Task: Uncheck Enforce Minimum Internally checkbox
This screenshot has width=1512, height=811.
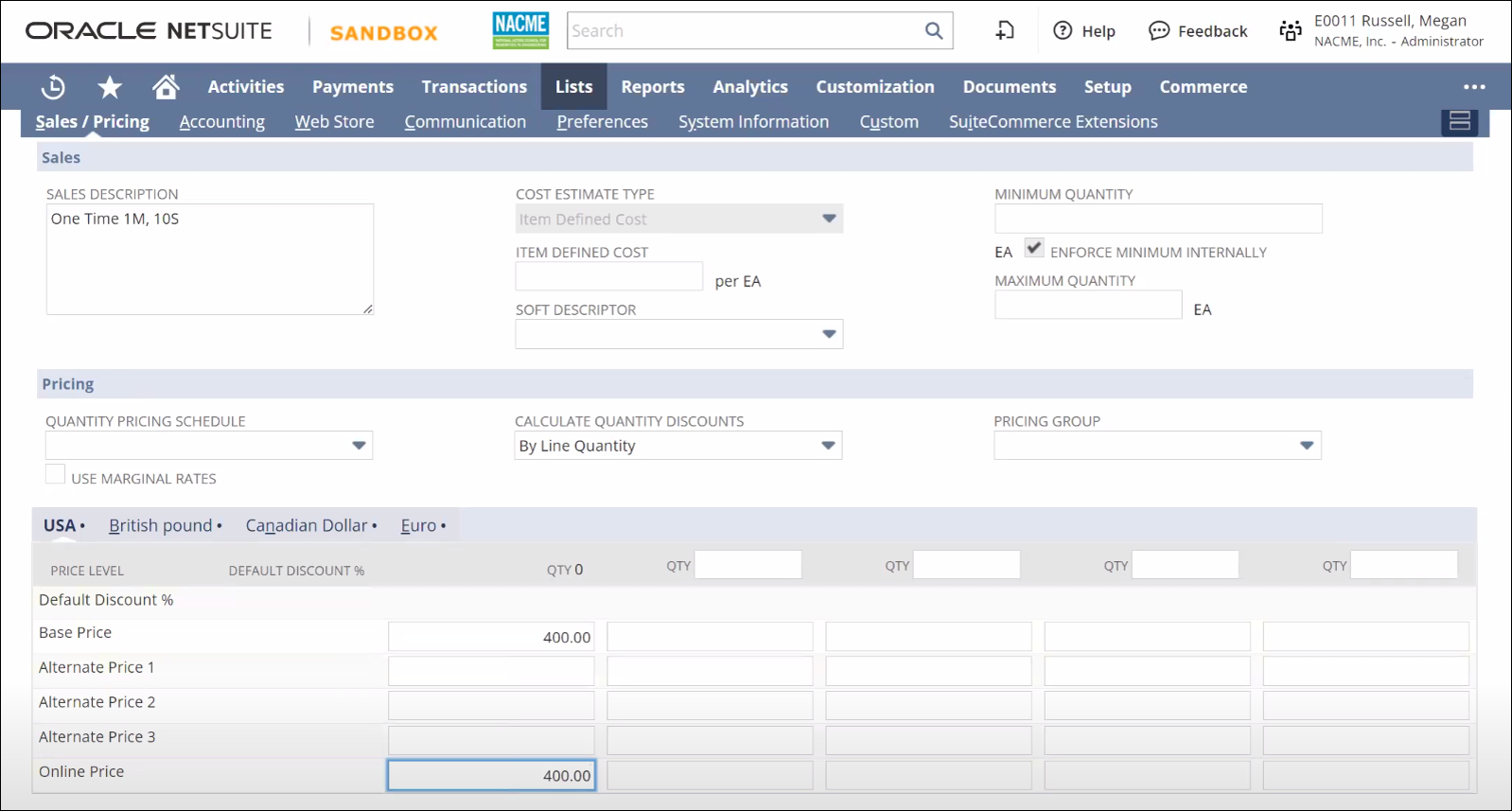Action: 1034,249
